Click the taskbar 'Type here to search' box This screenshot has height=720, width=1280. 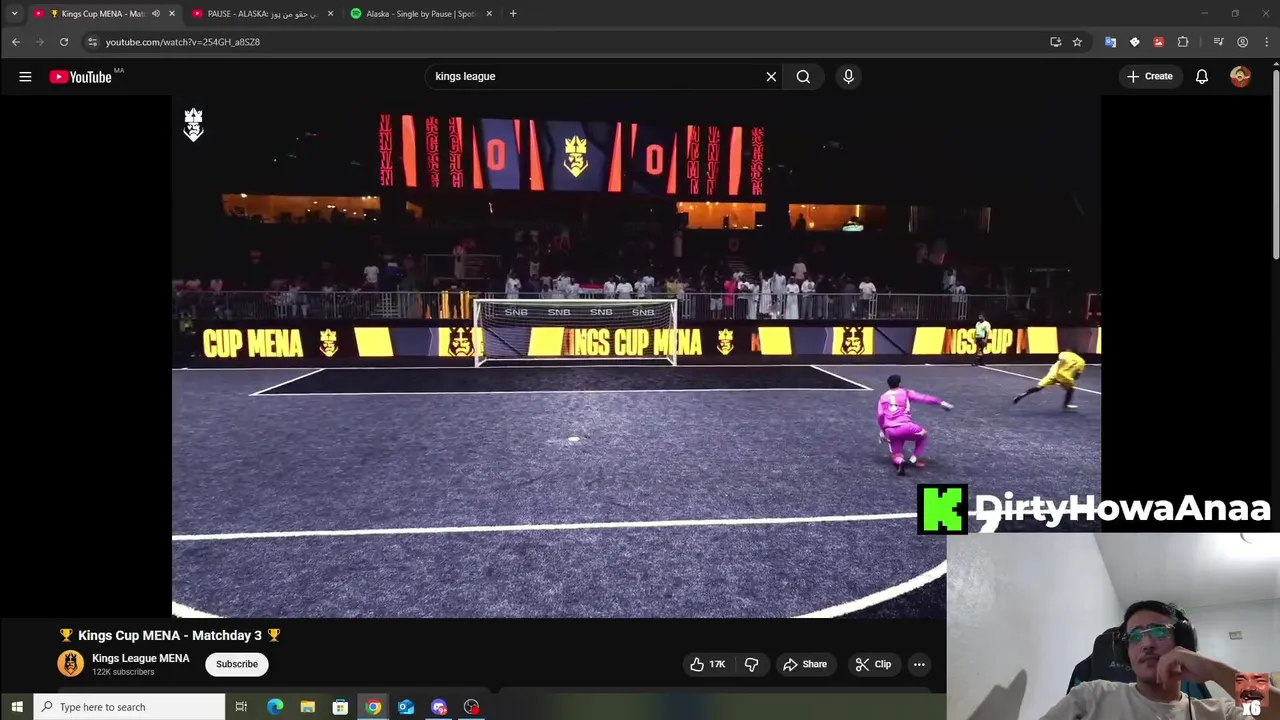tap(130, 707)
